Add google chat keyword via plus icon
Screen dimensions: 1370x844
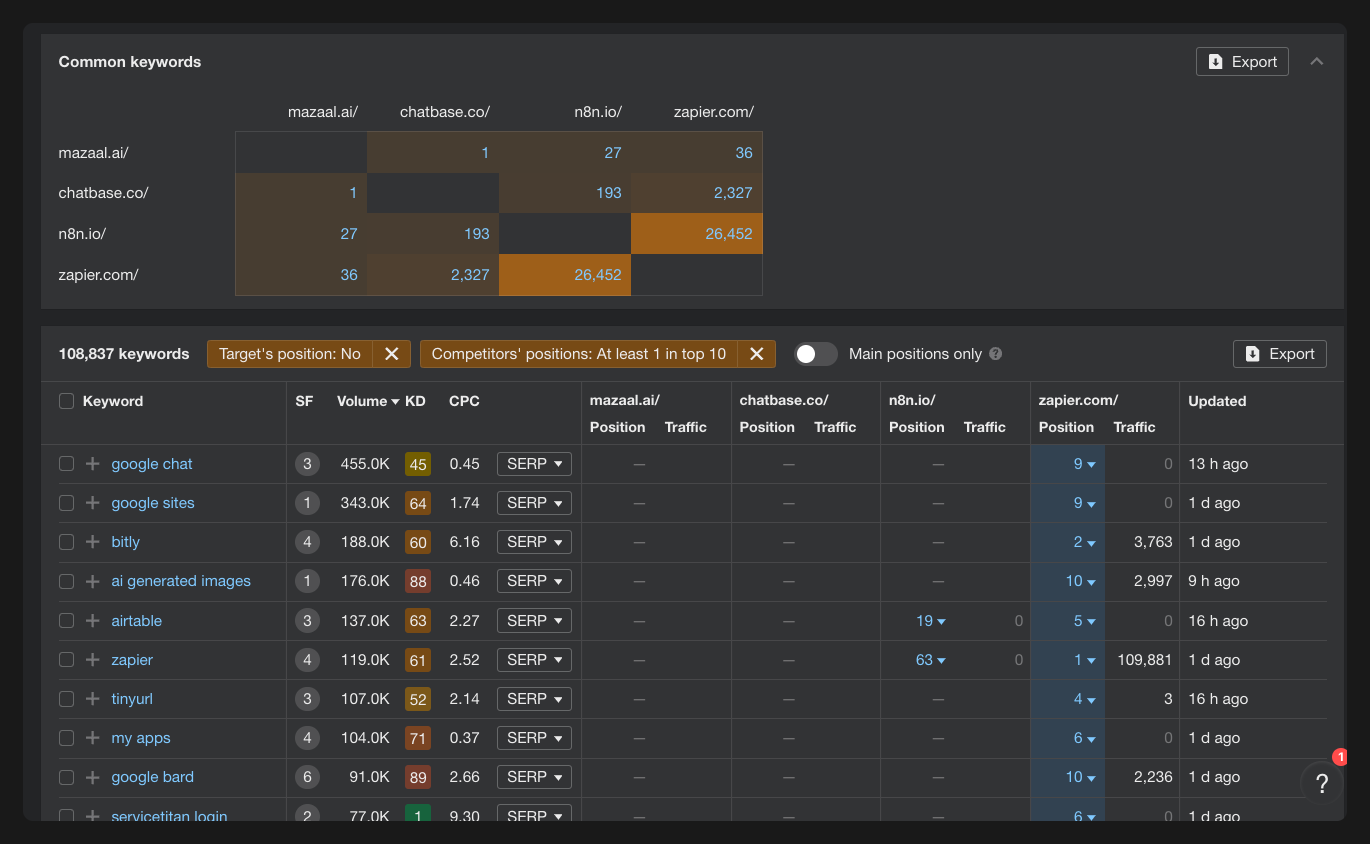(93, 464)
